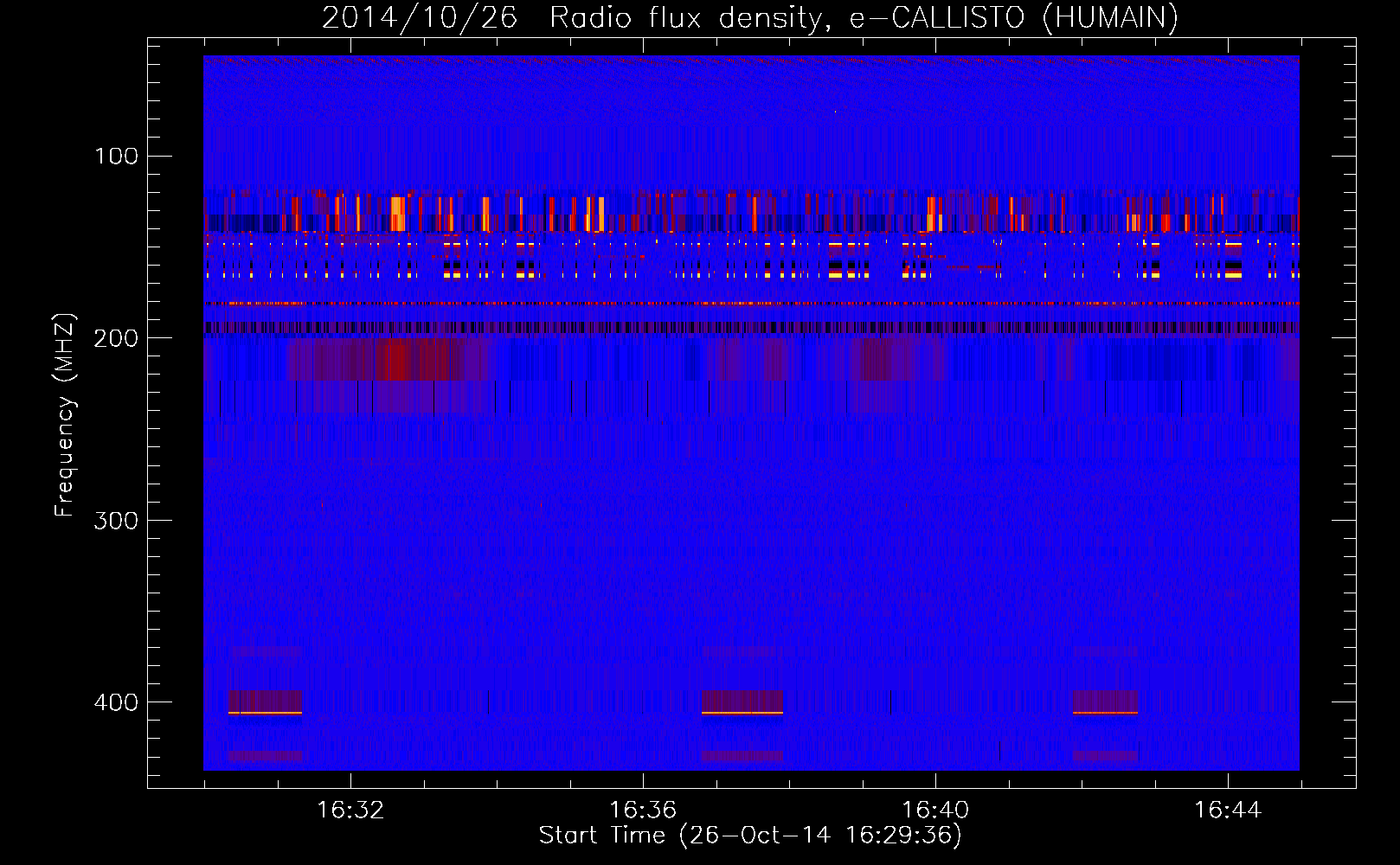Screen dimensions: 1400x865
Task: Click the 400 frequency tick label
Action: (x=116, y=702)
